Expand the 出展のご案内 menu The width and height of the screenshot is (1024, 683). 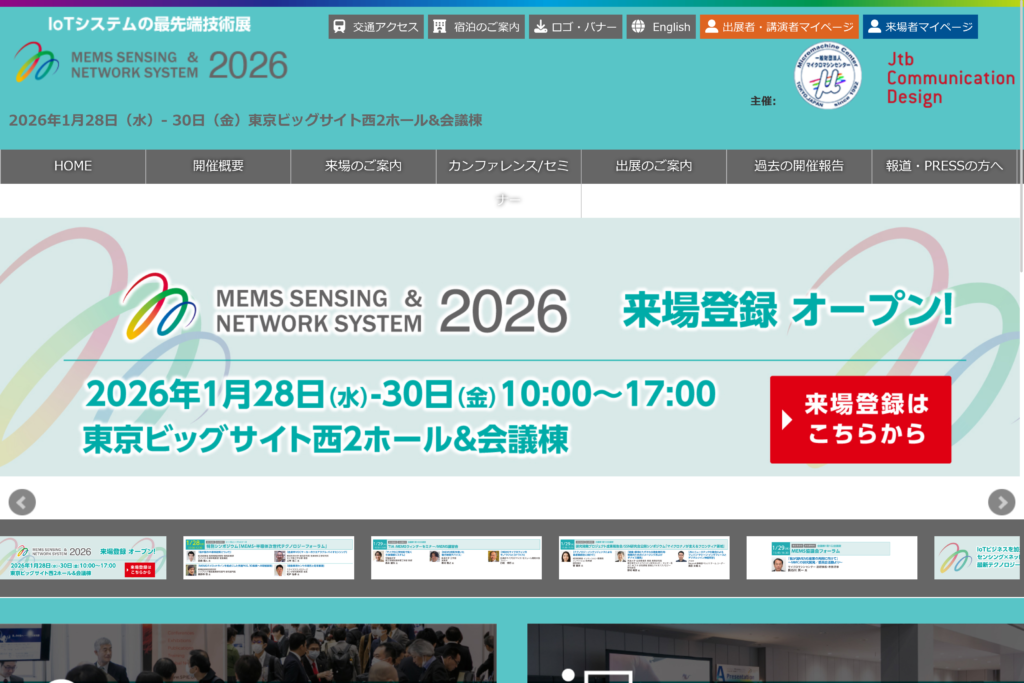pos(653,166)
